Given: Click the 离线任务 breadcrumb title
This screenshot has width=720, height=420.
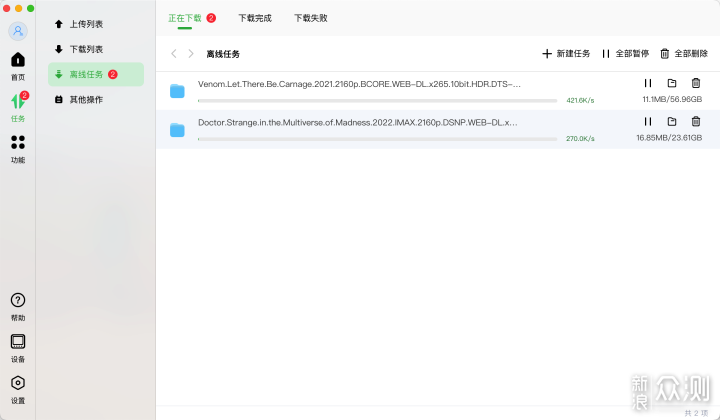Looking at the screenshot, I should pyautogui.click(x=223, y=54).
